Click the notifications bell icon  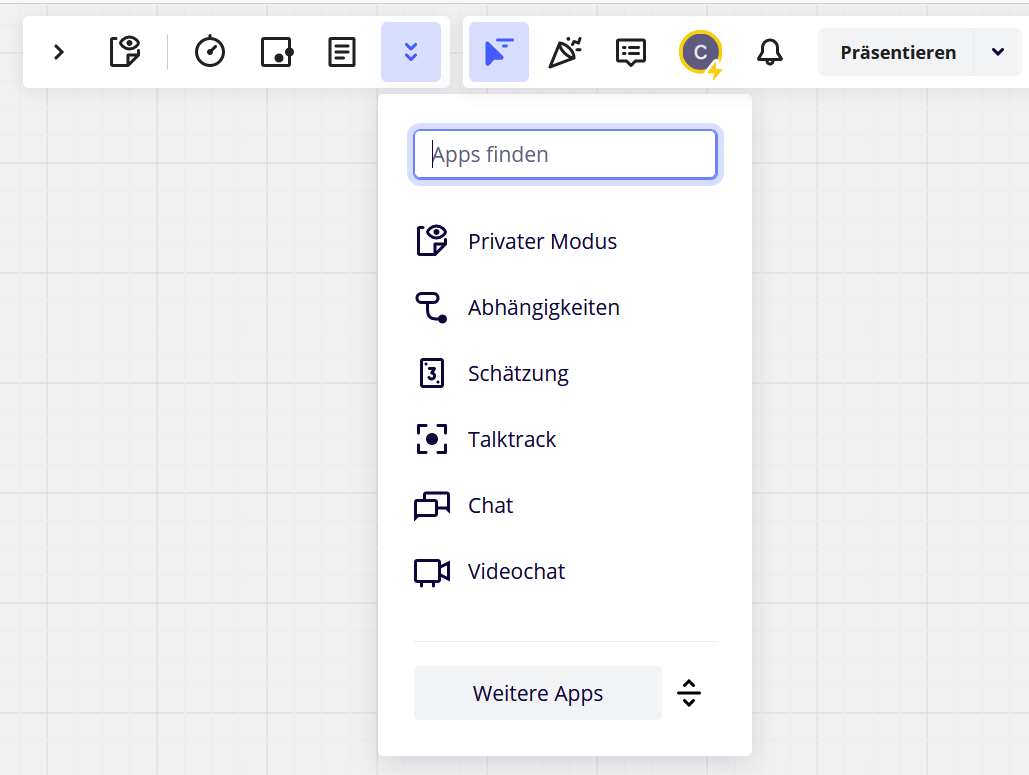click(x=769, y=52)
